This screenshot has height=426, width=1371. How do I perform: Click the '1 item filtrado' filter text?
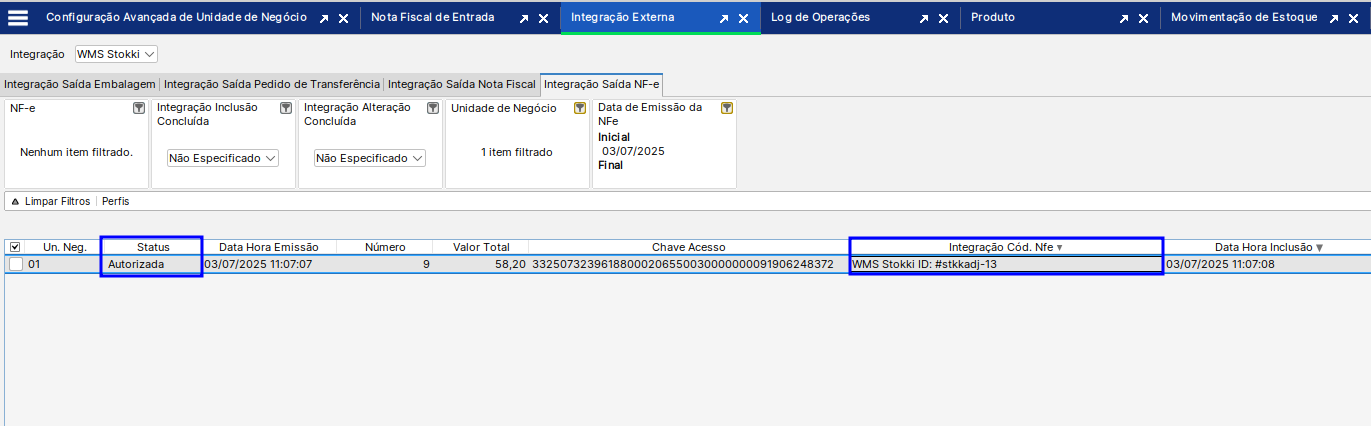[516, 152]
